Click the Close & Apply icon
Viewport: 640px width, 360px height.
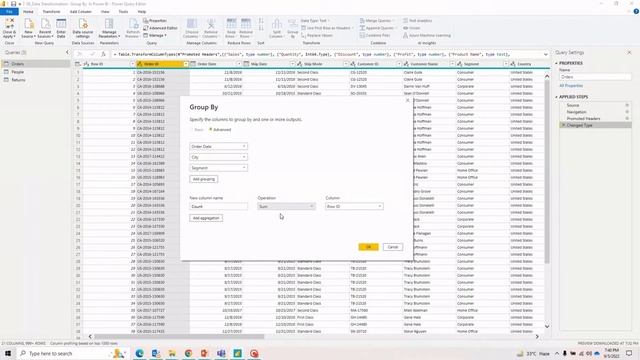[9, 28]
